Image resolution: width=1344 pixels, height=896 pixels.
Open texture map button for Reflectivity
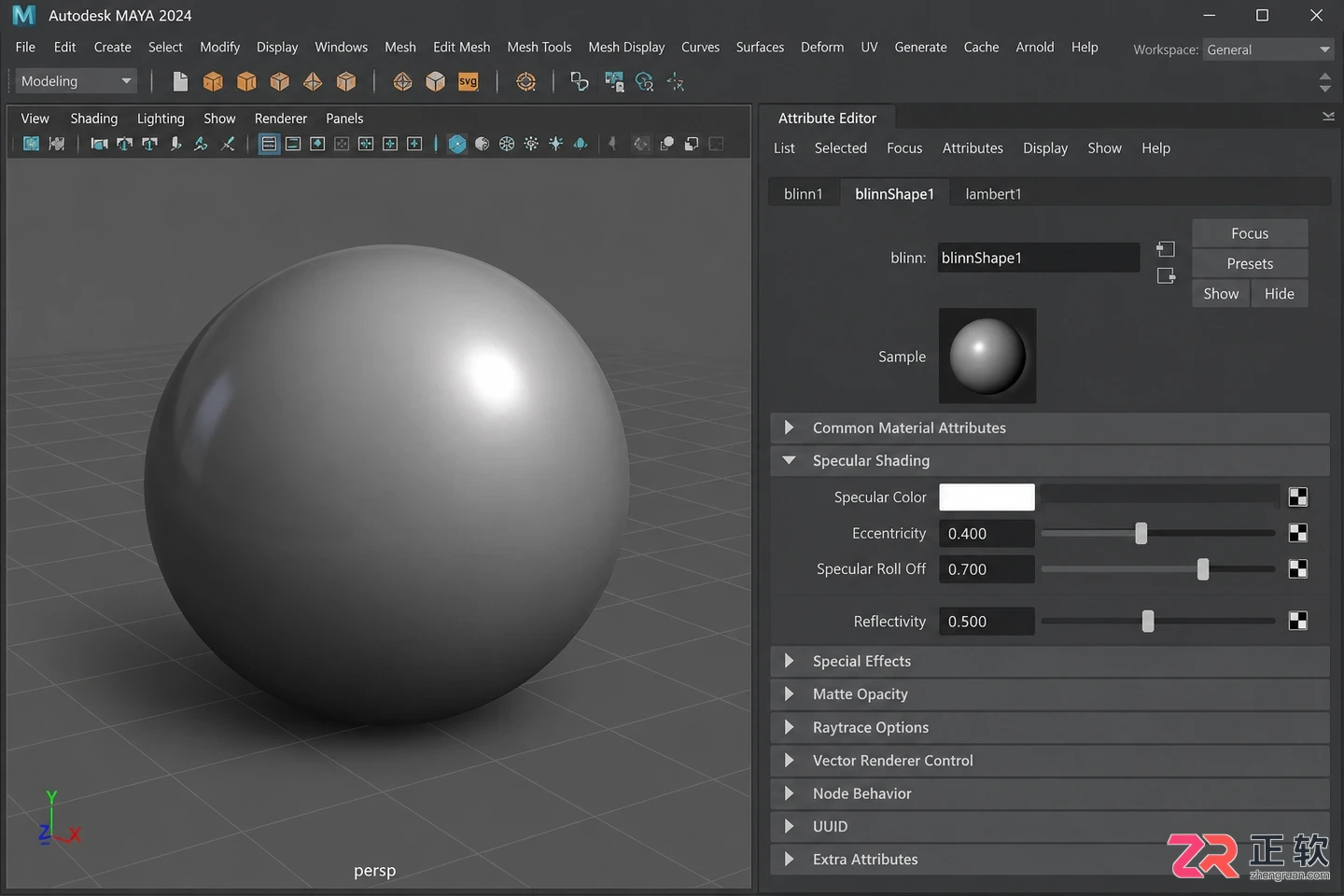[1297, 621]
